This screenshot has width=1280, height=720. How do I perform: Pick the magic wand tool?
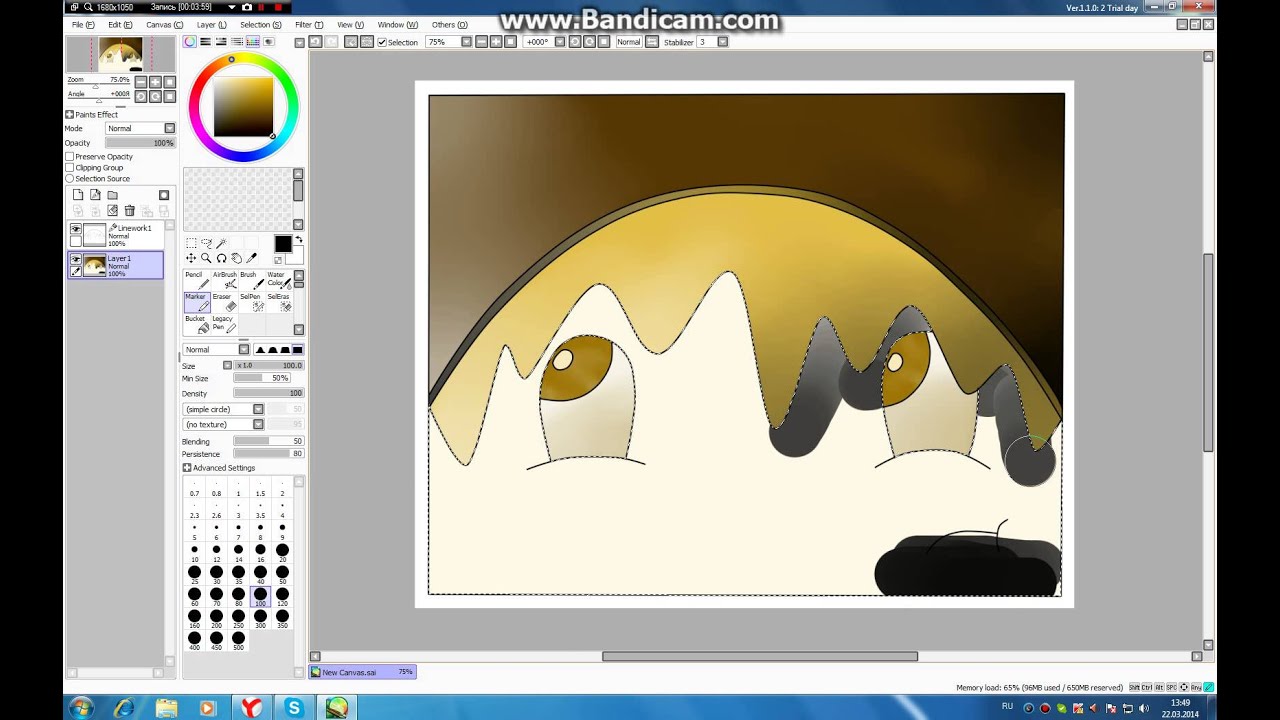(x=221, y=243)
